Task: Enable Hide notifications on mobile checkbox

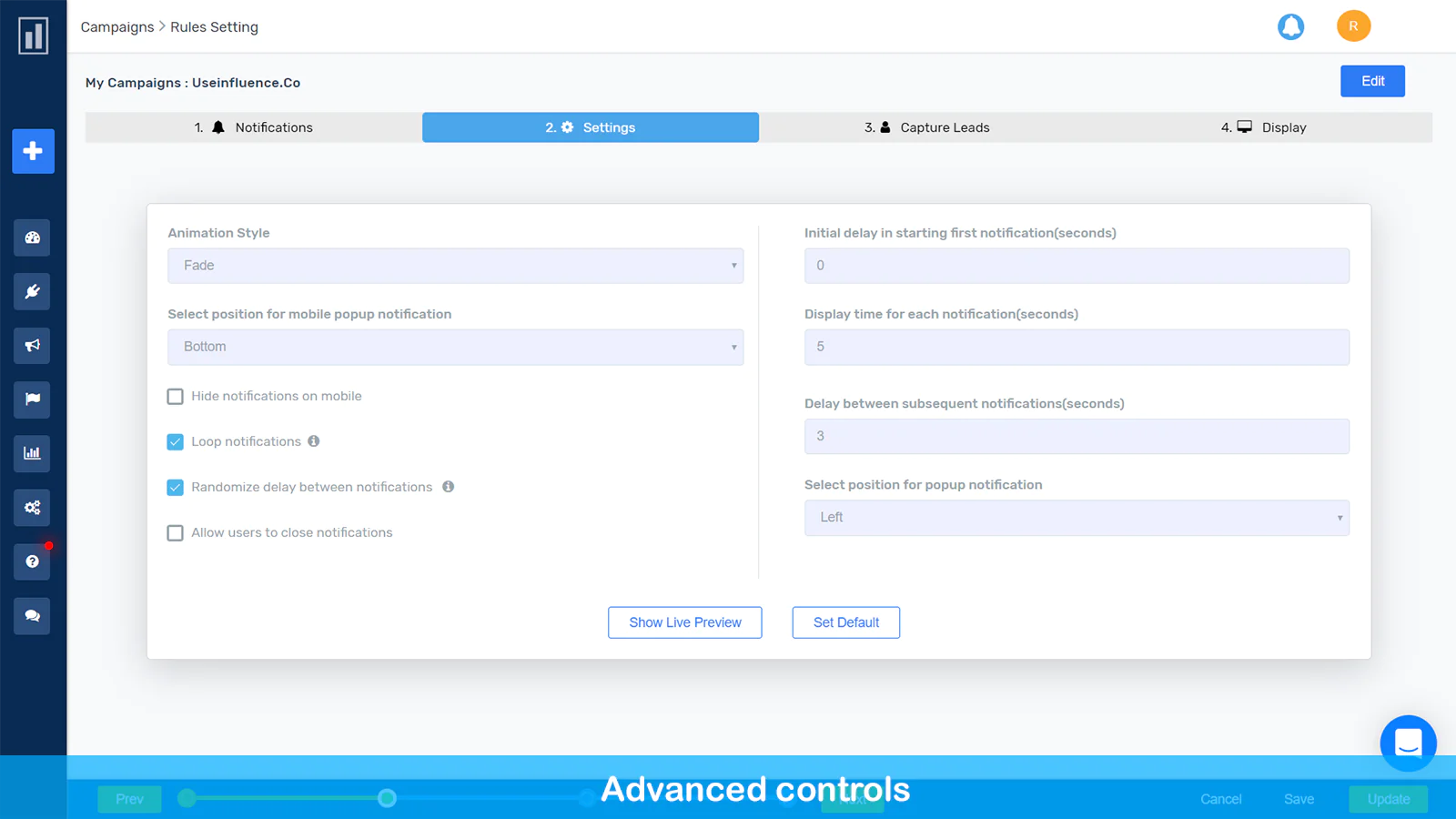Action: pyautogui.click(x=176, y=397)
